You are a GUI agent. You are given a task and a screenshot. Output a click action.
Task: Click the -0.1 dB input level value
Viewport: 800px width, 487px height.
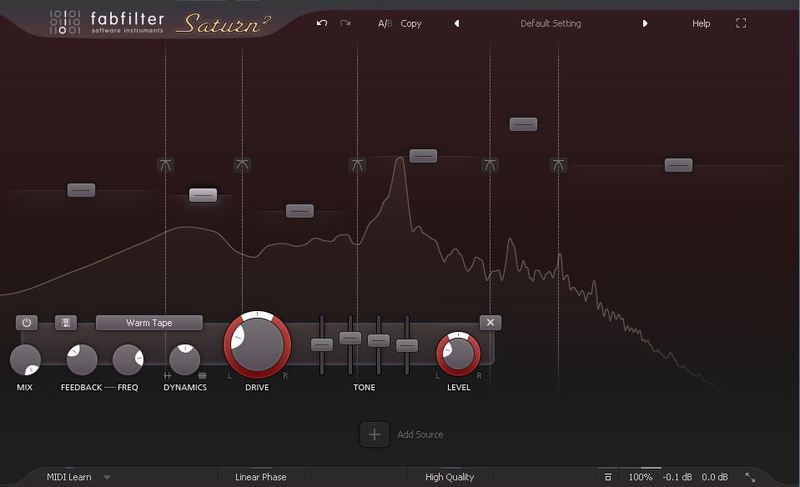tap(677, 477)
